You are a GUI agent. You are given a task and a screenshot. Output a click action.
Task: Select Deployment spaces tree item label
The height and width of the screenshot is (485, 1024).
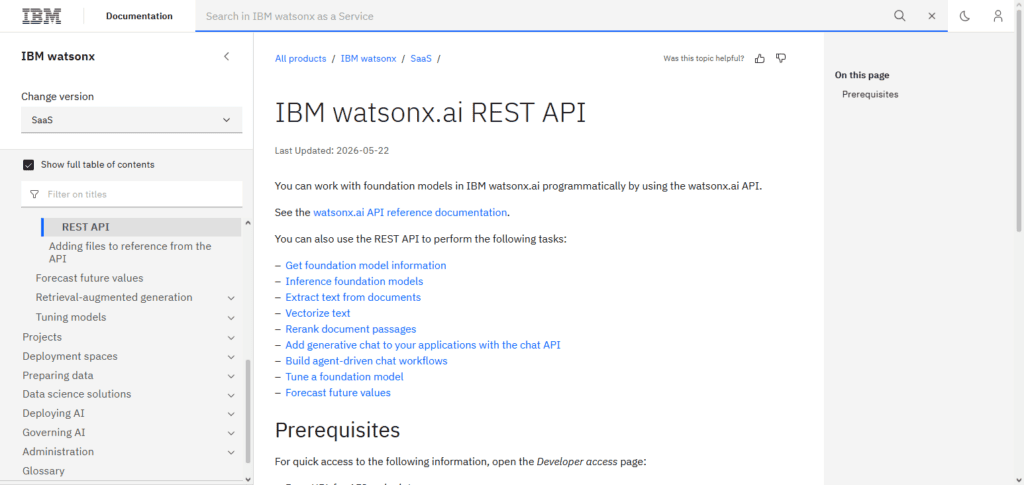70,356
